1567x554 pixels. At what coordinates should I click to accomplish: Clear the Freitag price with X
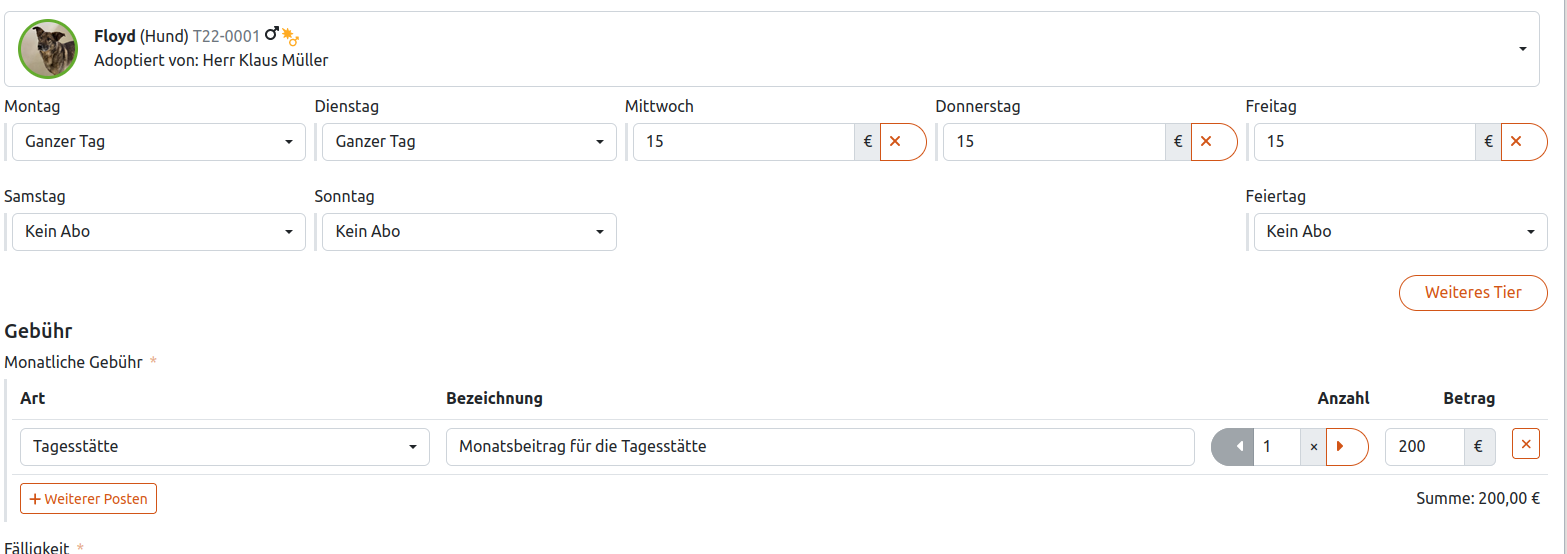1516,142
